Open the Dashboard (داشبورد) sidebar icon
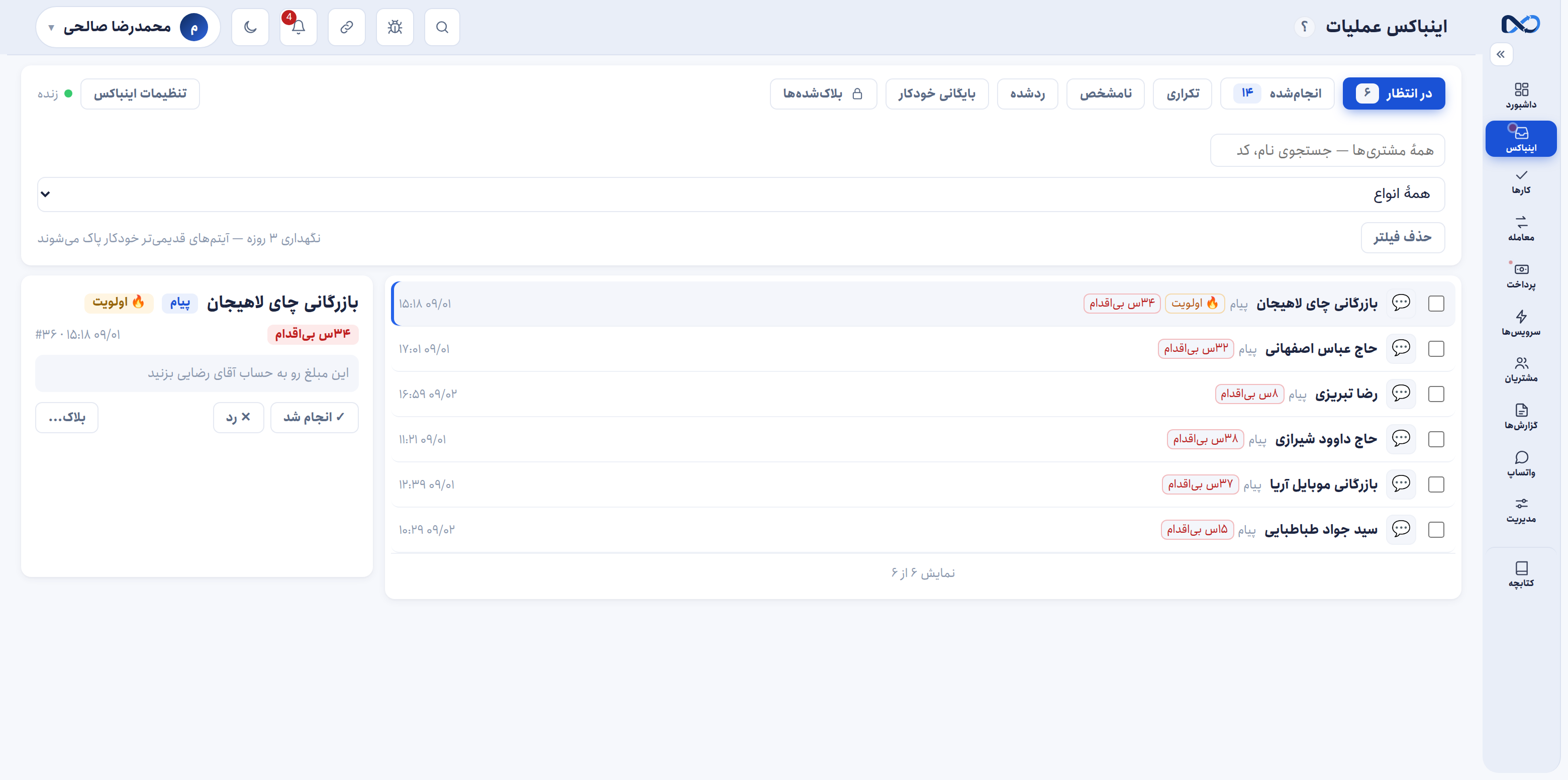The image size is (1568, 780). tap(1521, 95)
